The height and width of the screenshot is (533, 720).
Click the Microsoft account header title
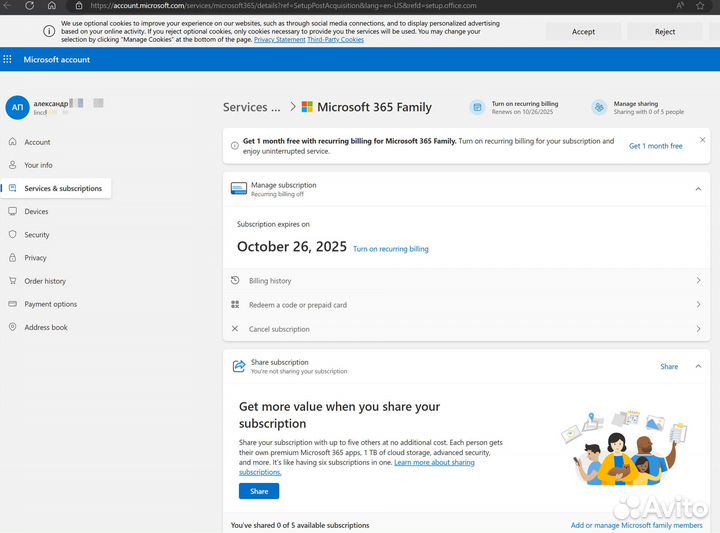tap(57, 60)
